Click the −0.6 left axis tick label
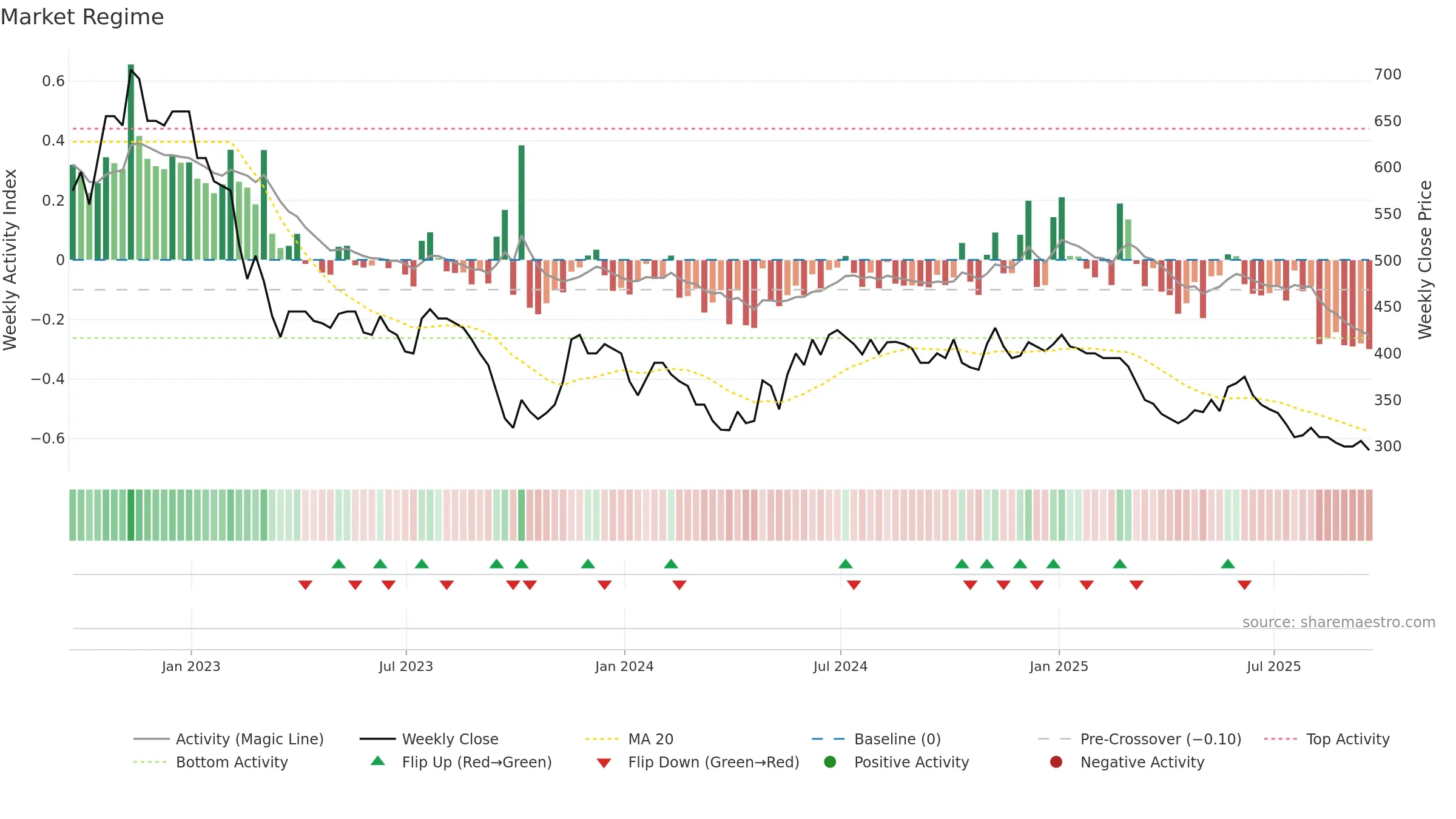The width and height of the screenshot is (1456, 819). pyautogui.click(x=48, y=439)
